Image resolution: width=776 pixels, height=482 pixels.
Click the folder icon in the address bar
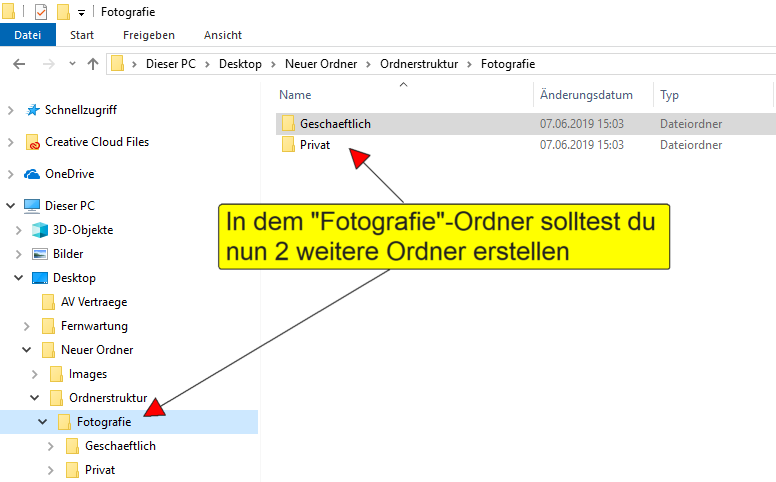(x=117, y=63)
